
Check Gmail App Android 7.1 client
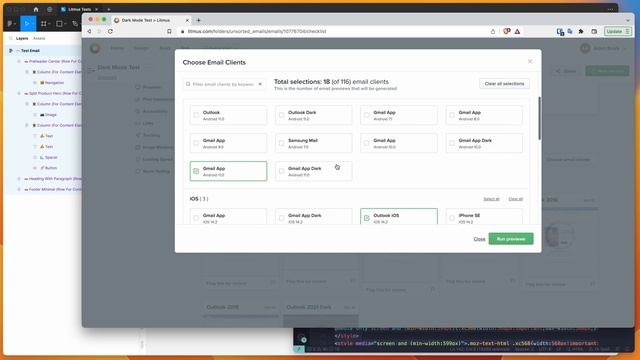367,115
